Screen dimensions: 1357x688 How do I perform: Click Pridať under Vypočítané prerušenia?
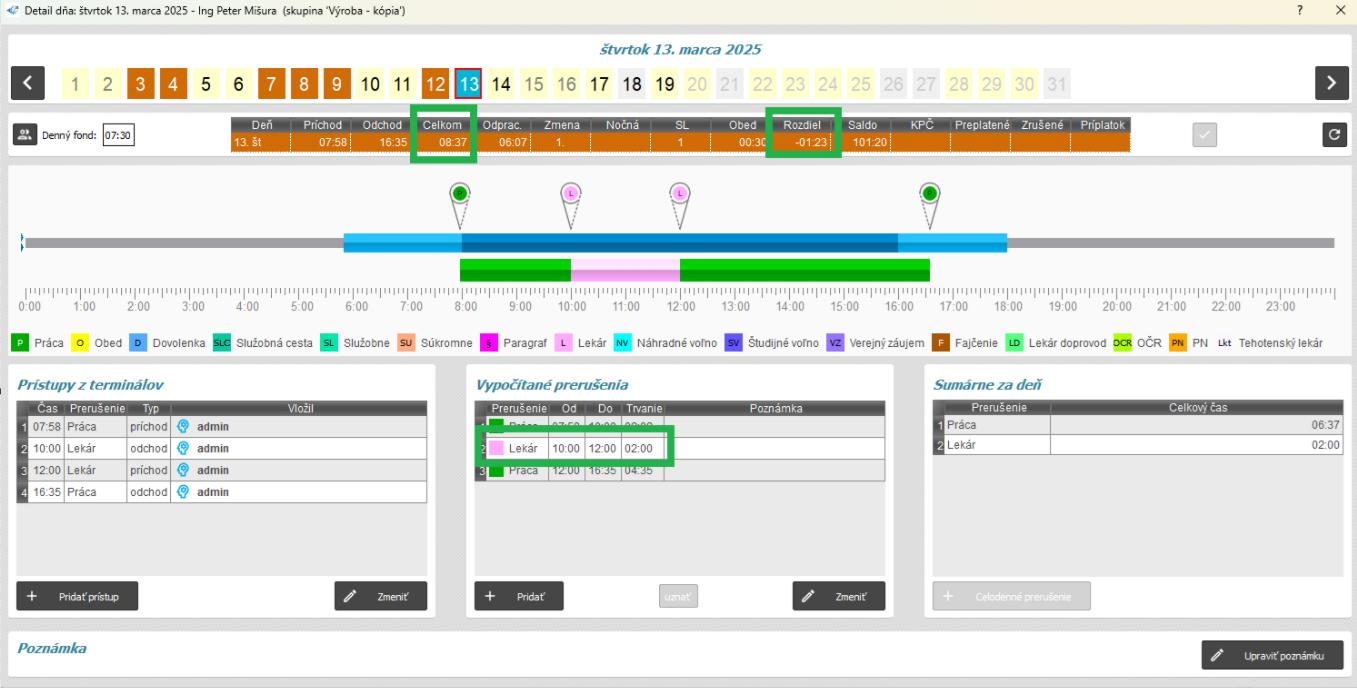click(519, 595)
